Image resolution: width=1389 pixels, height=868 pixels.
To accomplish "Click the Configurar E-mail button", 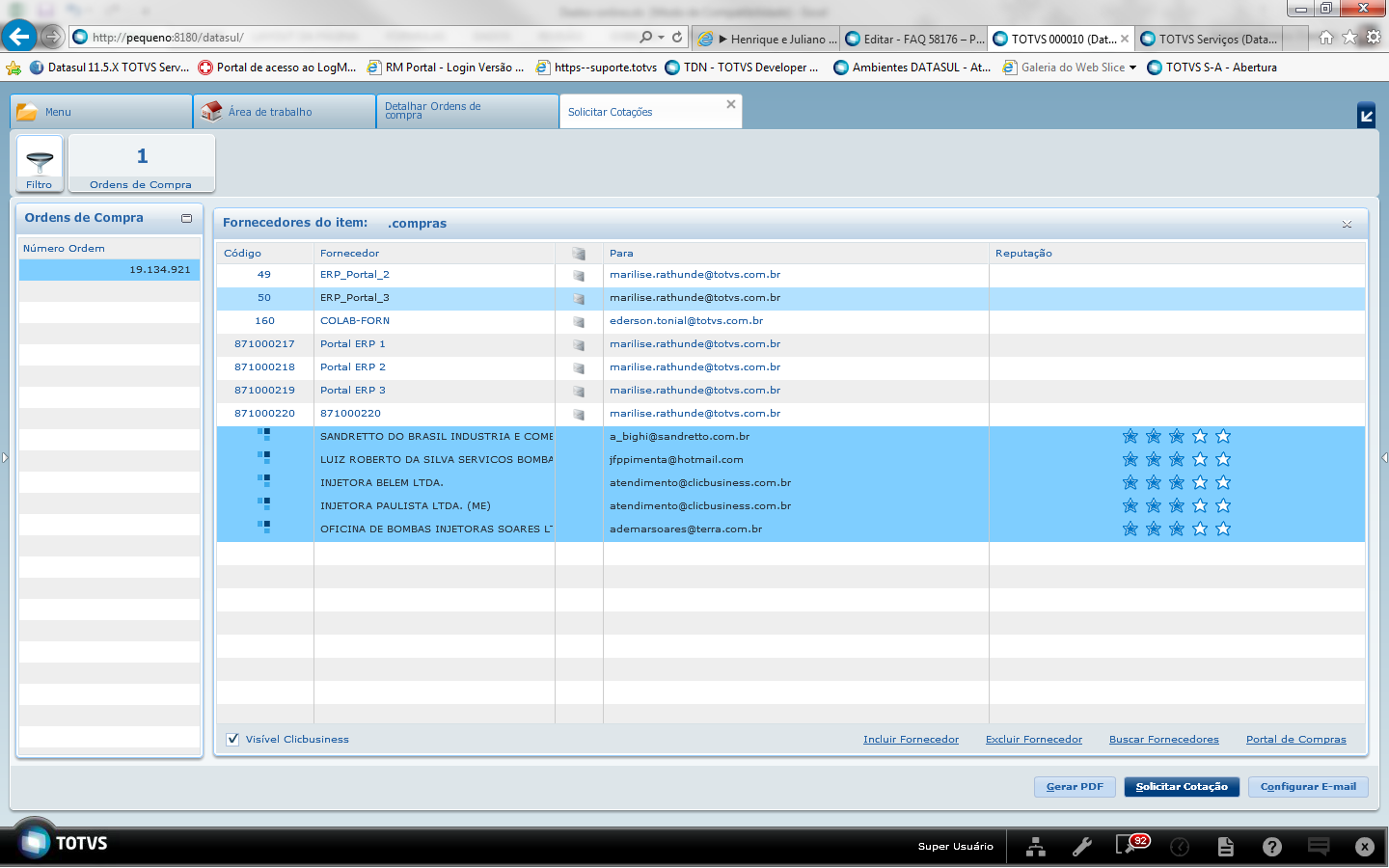I will (x=1308, y=787).
